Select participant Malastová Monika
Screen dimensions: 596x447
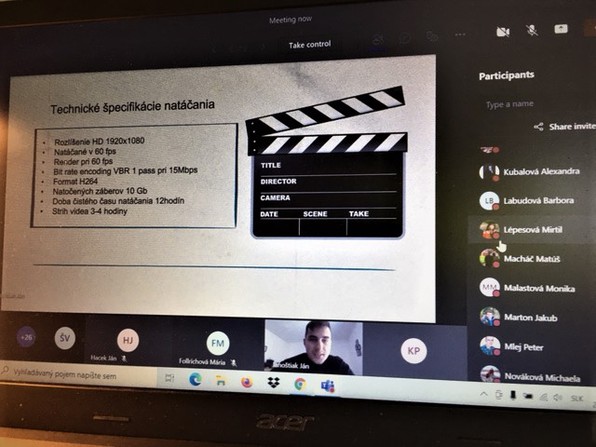532,288
